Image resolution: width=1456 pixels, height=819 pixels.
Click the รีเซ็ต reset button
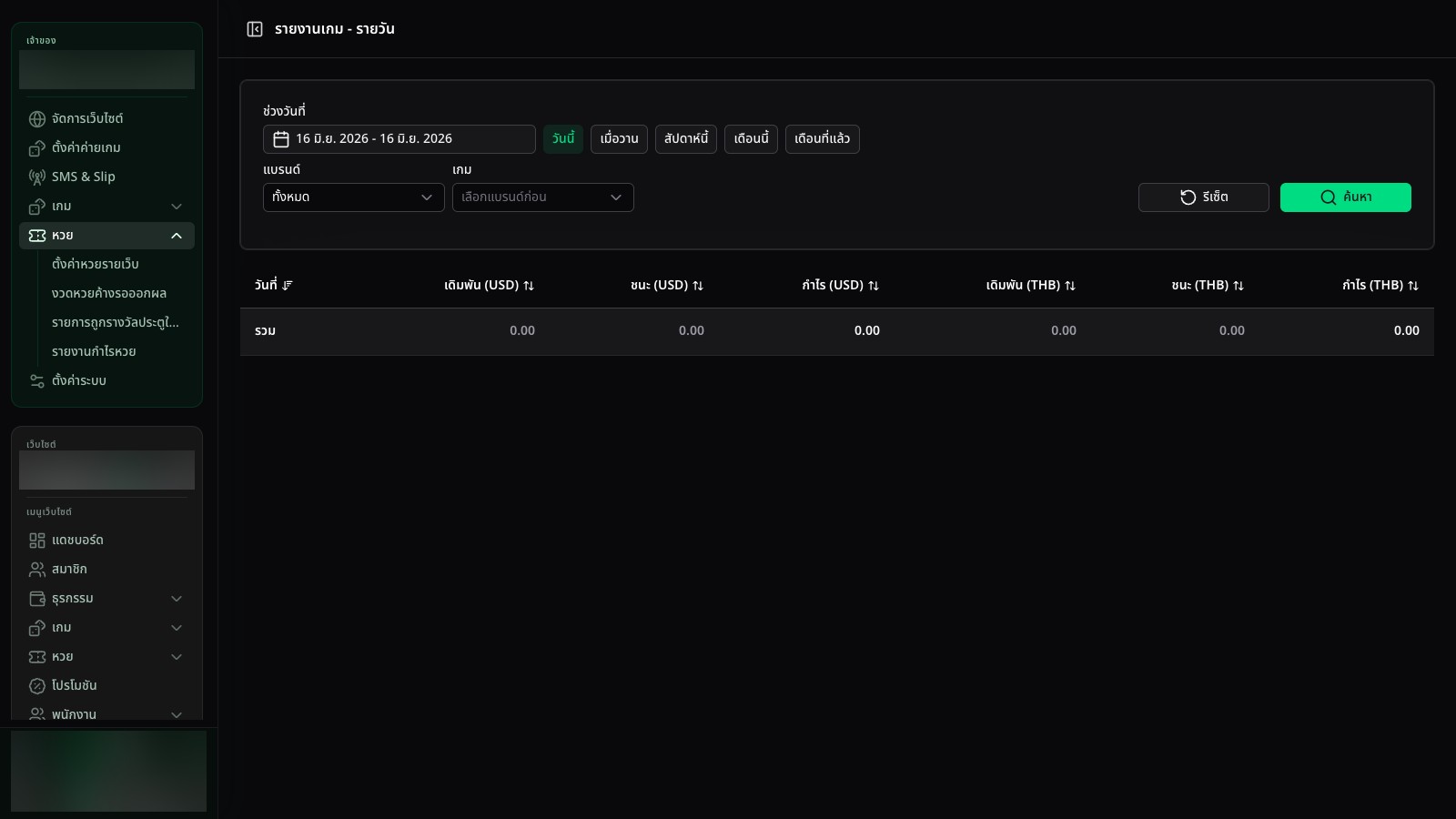point(1204,197)
